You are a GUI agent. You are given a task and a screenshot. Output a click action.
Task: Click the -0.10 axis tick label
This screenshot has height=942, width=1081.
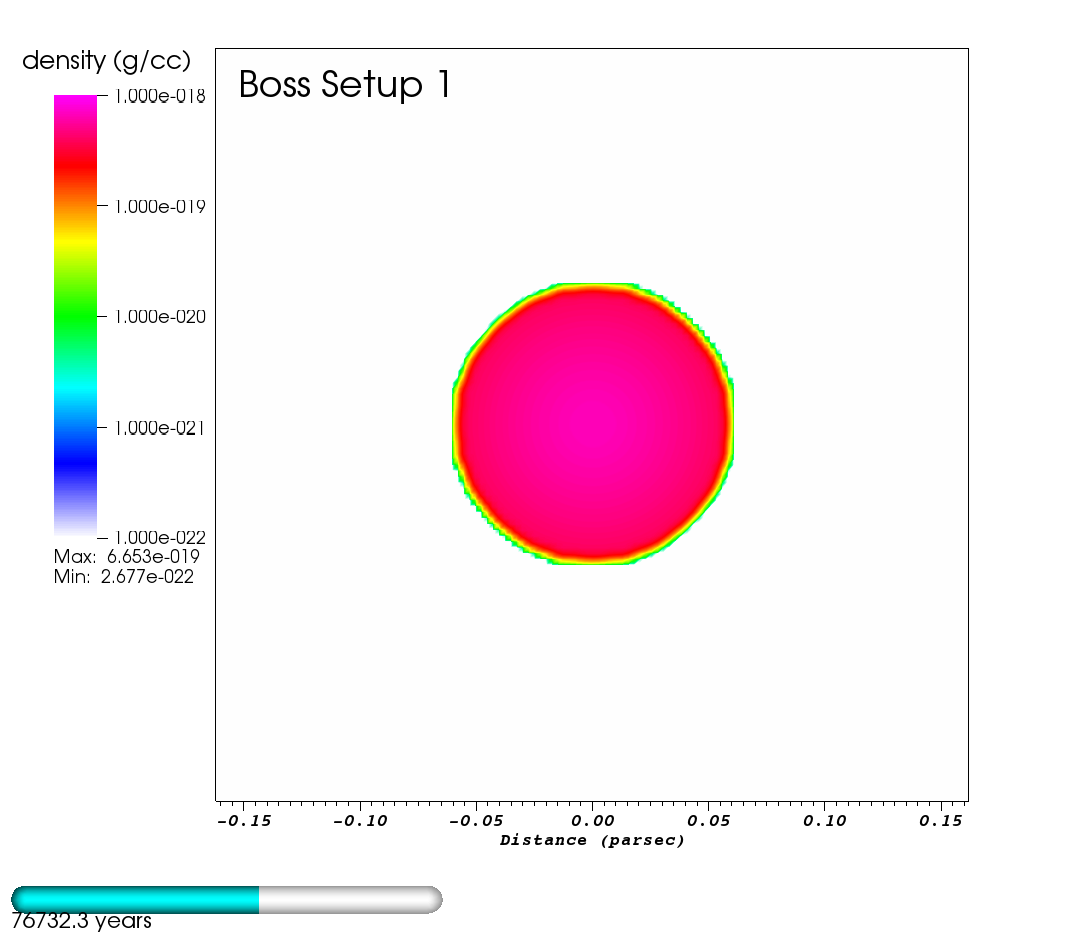tap(360, 821)
